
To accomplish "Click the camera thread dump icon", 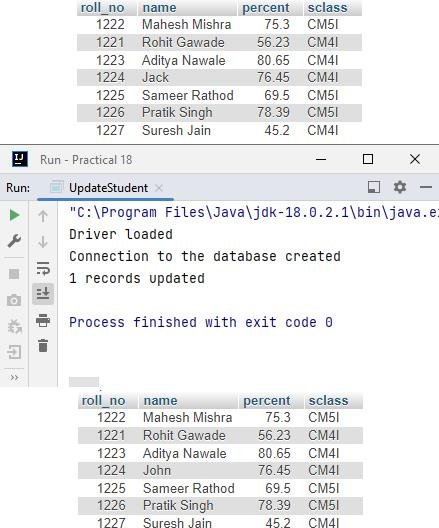I will (14, 300).
